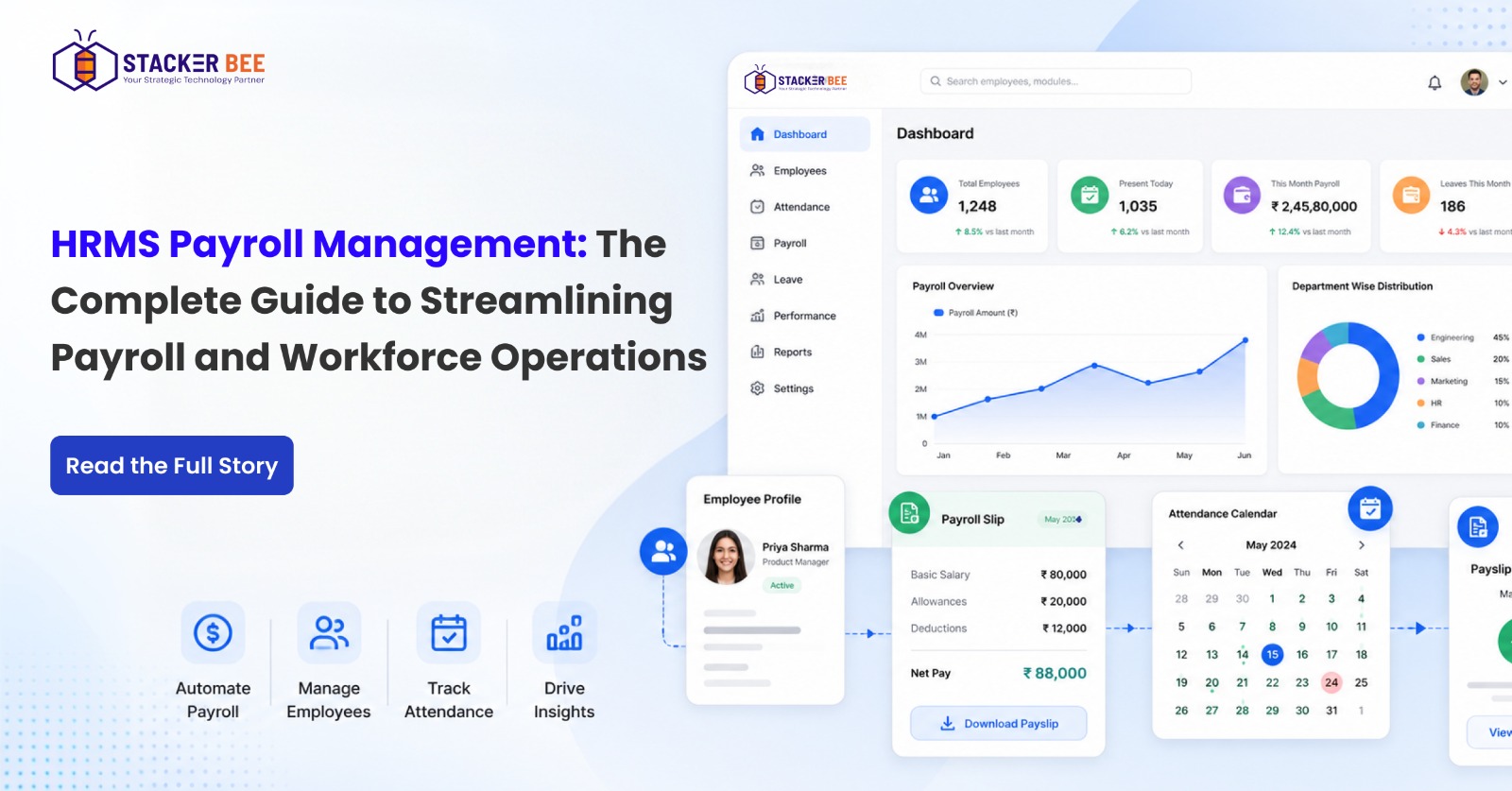Click Priya Sharma's profile photo

pyautogui.click(x=726, y=557)
